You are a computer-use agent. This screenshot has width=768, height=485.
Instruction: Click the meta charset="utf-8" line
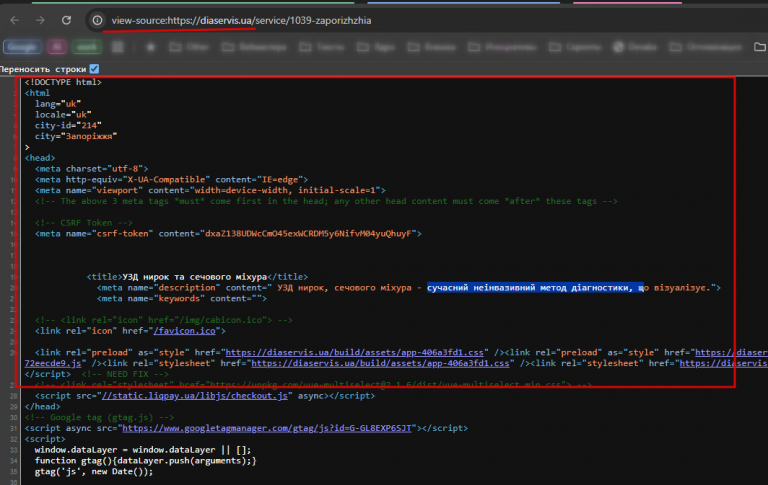(x=91, y=169)
